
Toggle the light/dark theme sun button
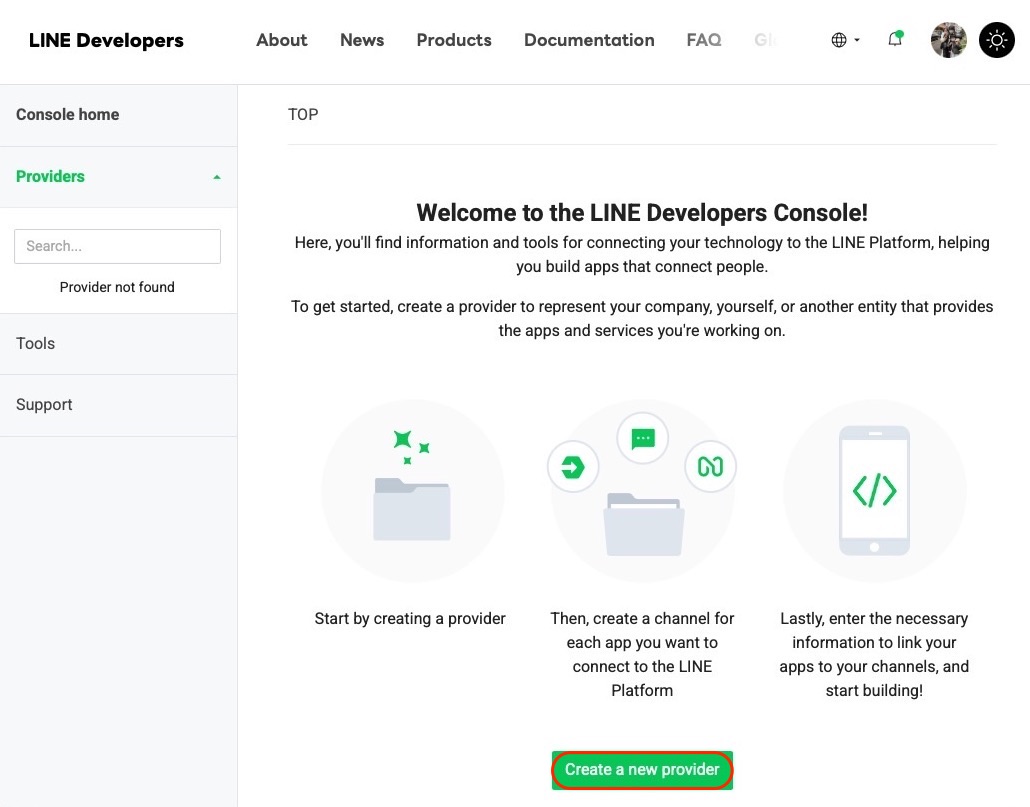coord(996,40)
